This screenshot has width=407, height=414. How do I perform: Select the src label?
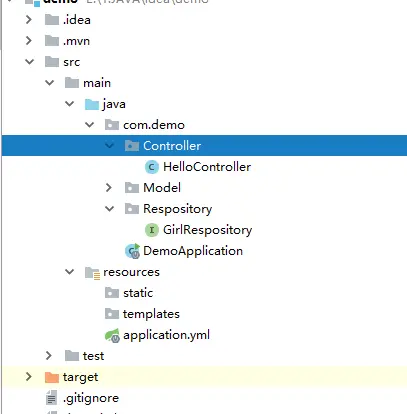point(72,62)
